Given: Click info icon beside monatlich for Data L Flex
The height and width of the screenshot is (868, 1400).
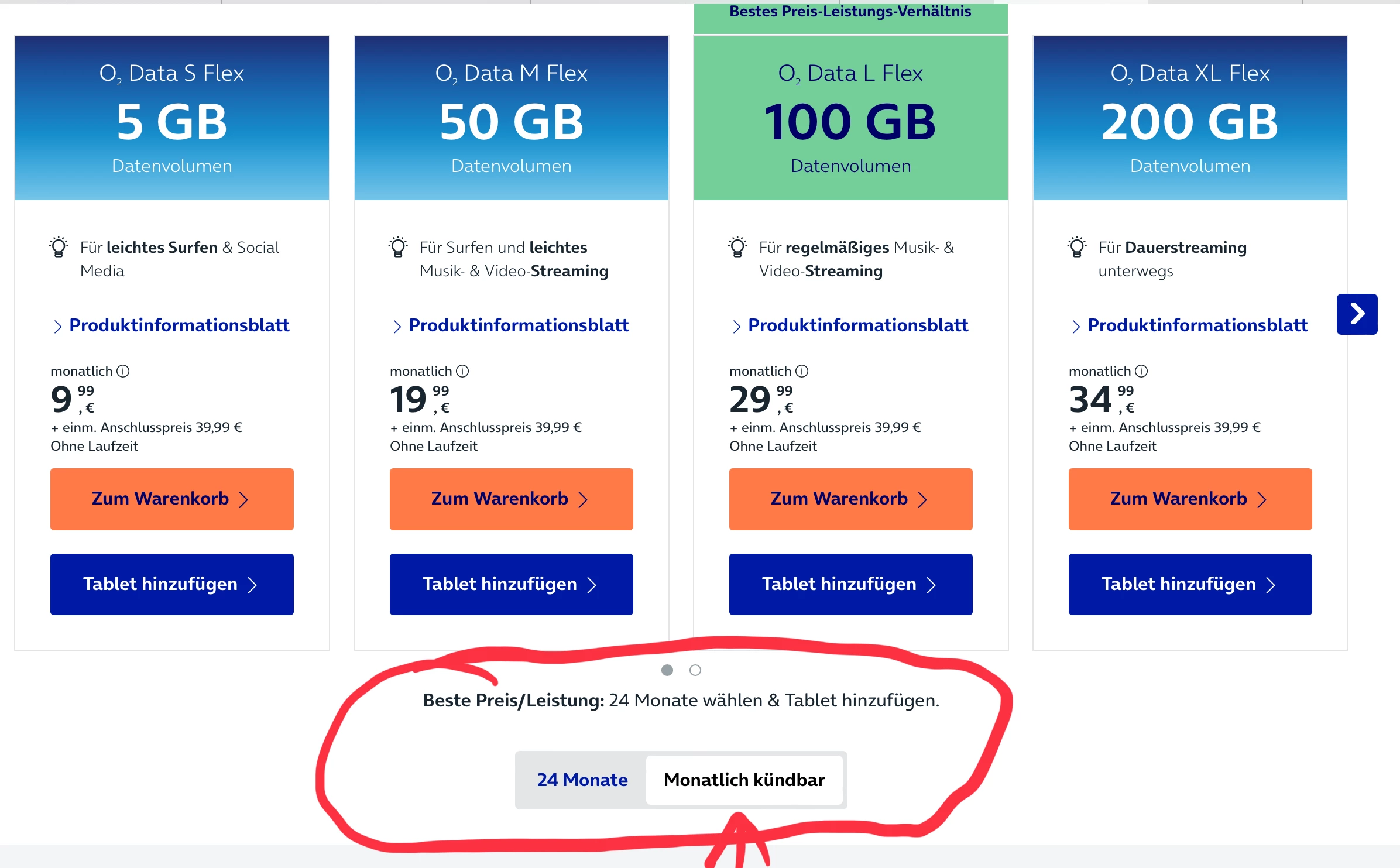Looking at the screenshot, I should [x=802, y=371].
